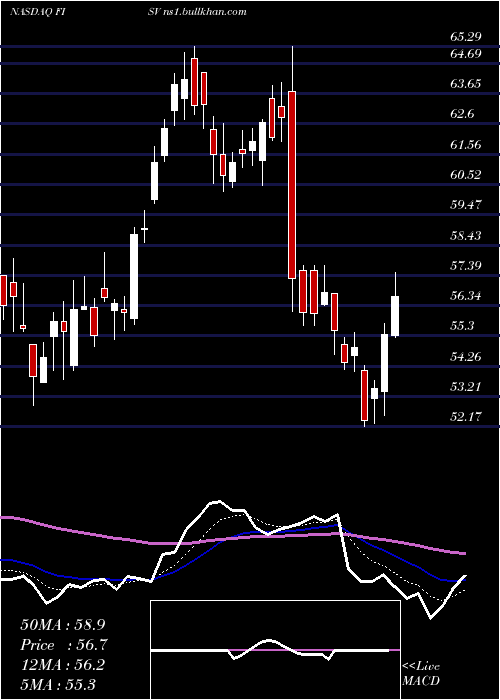The height and width of the screenshot is (700, 500).
Task: Click the 65.29 price axis label
Action: click(466, 37)
